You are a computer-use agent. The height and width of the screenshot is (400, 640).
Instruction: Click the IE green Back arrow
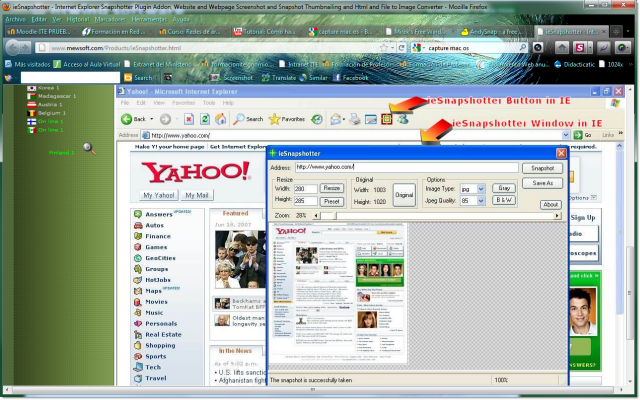pyautogui.click(x=127, y=119)
